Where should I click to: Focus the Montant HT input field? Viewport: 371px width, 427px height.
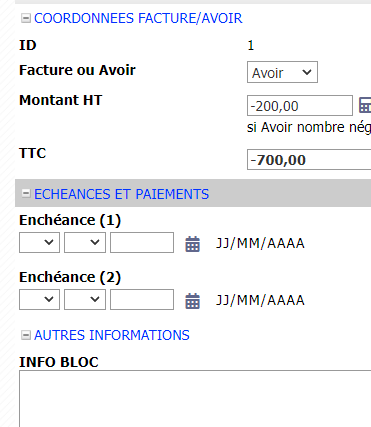pos(300,106)
